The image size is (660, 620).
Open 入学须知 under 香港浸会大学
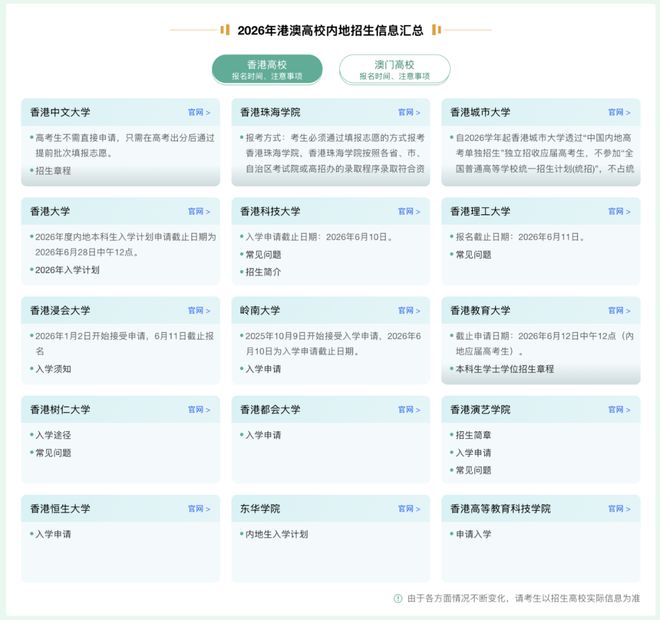click(x=53, y=369)
